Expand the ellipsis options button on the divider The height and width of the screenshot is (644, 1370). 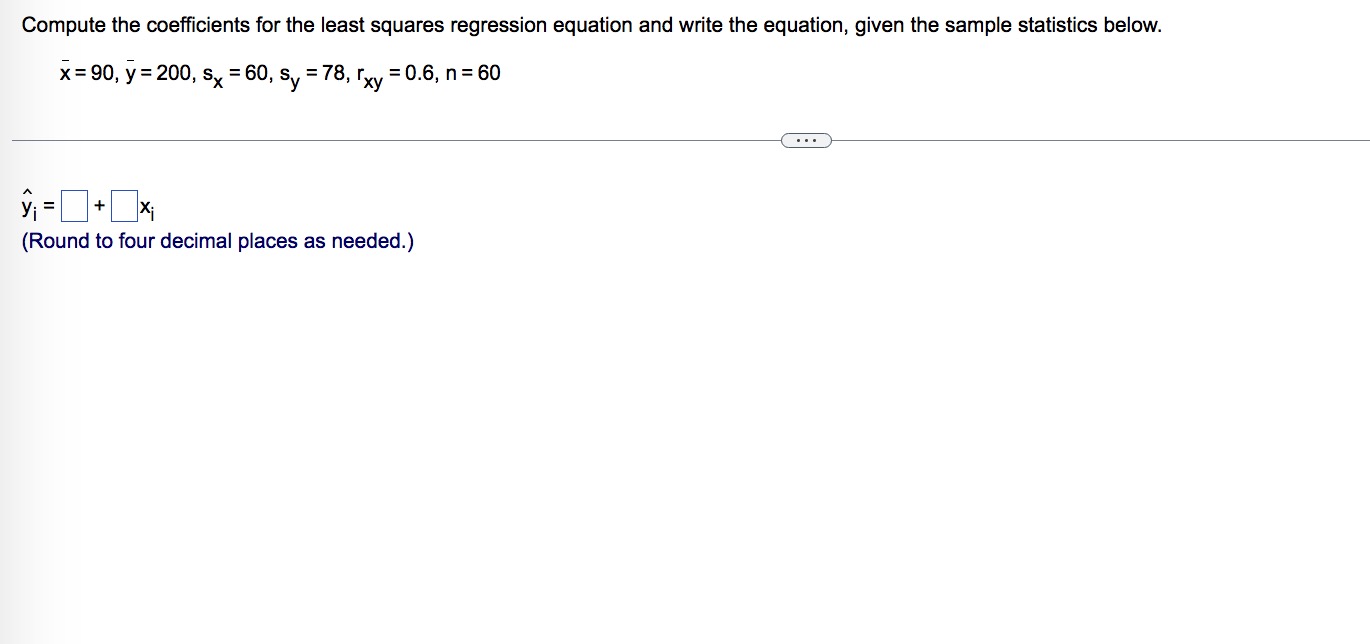point(805,139)
